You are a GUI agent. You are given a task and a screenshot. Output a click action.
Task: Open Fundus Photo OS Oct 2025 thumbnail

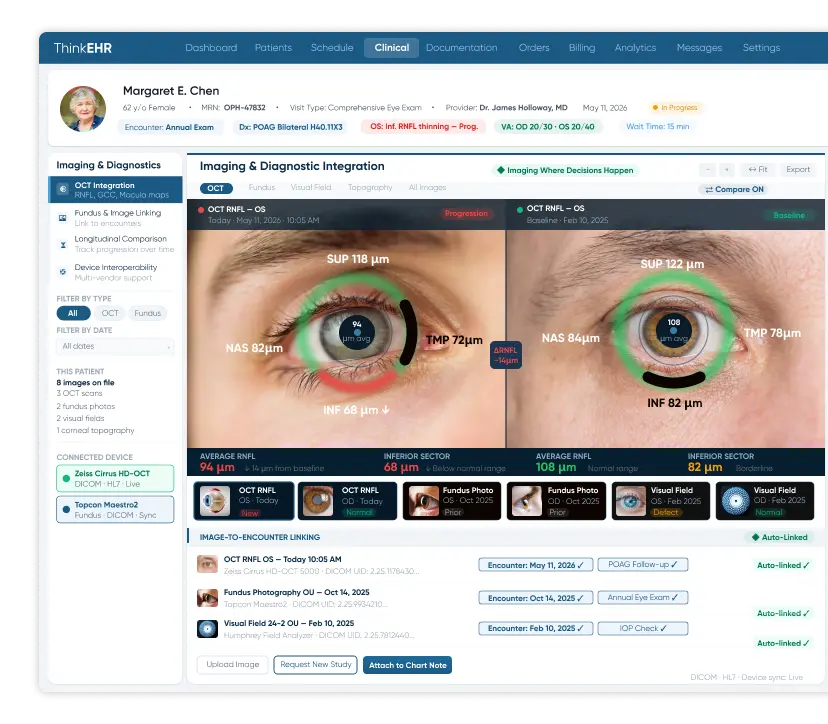[452, 501]
